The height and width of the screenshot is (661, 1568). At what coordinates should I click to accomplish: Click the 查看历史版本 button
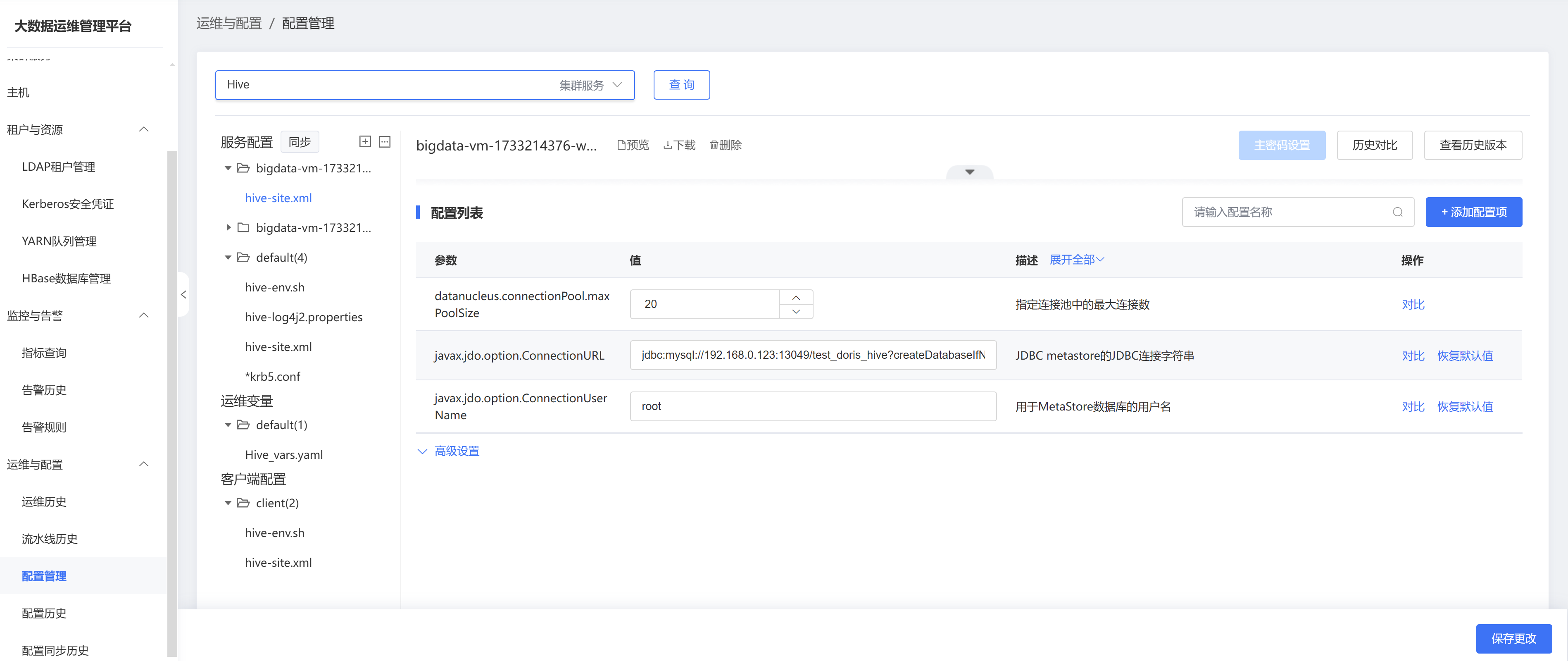(x=1473, y=145)
